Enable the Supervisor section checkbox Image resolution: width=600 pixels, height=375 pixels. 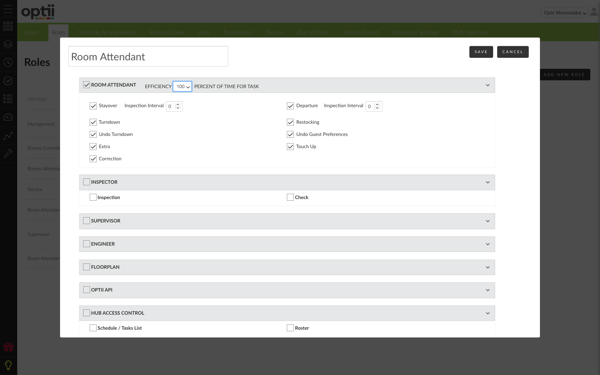click(x=86, y=220)
